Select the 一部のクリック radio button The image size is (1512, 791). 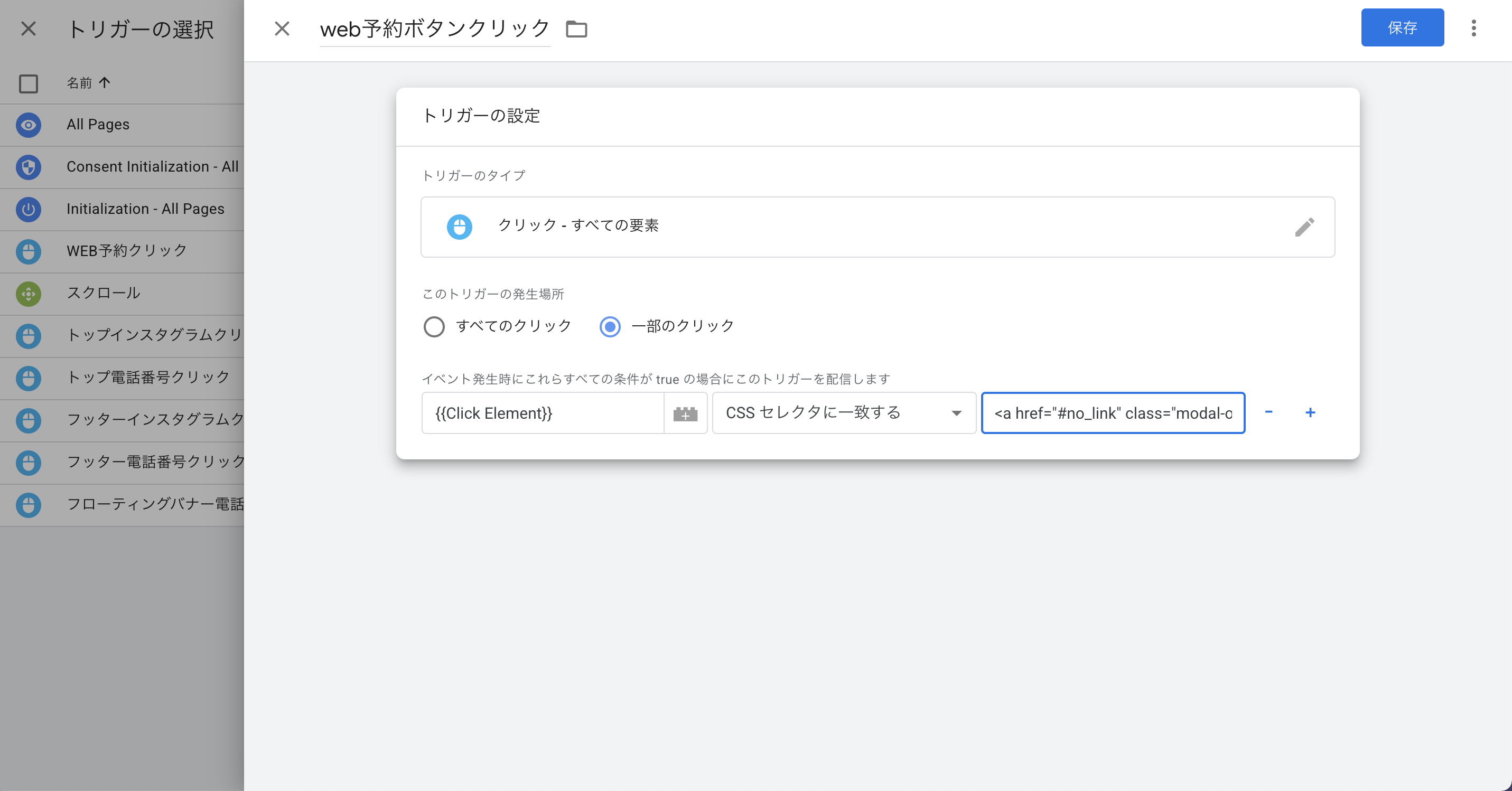coord(610,326)
